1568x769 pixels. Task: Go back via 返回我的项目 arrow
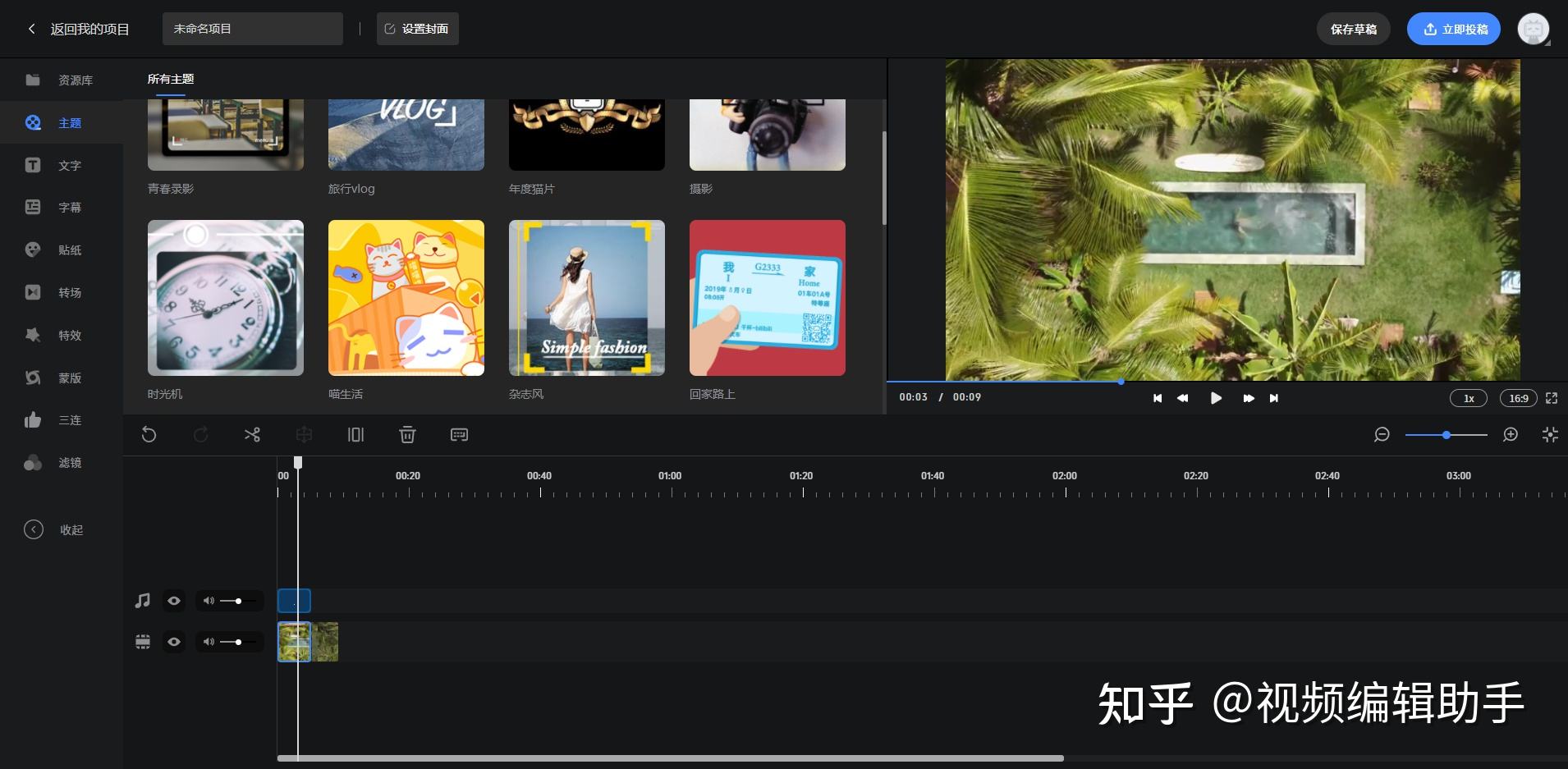tap(31, 29)
